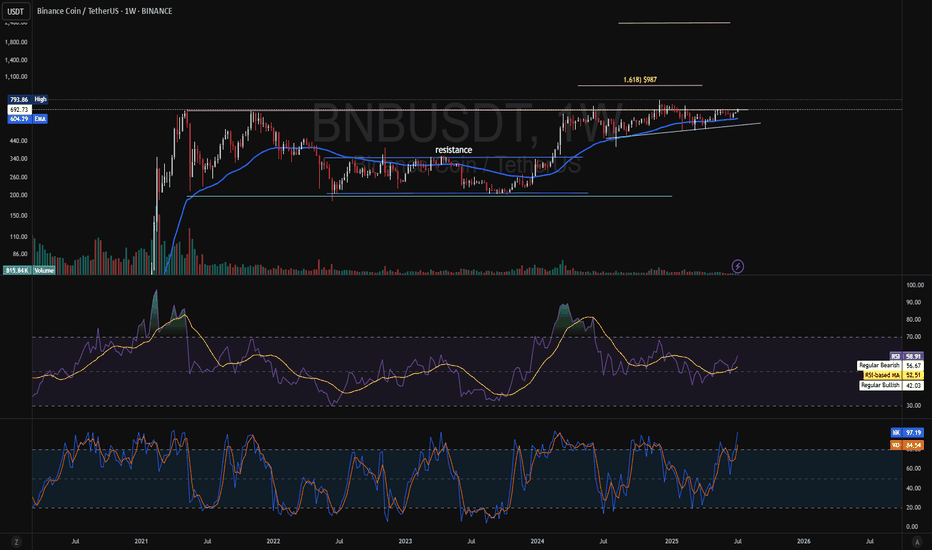
Task: Click the Regular Bearish 56.67 label
Action: pyautogui.click(x=890, y=366)
